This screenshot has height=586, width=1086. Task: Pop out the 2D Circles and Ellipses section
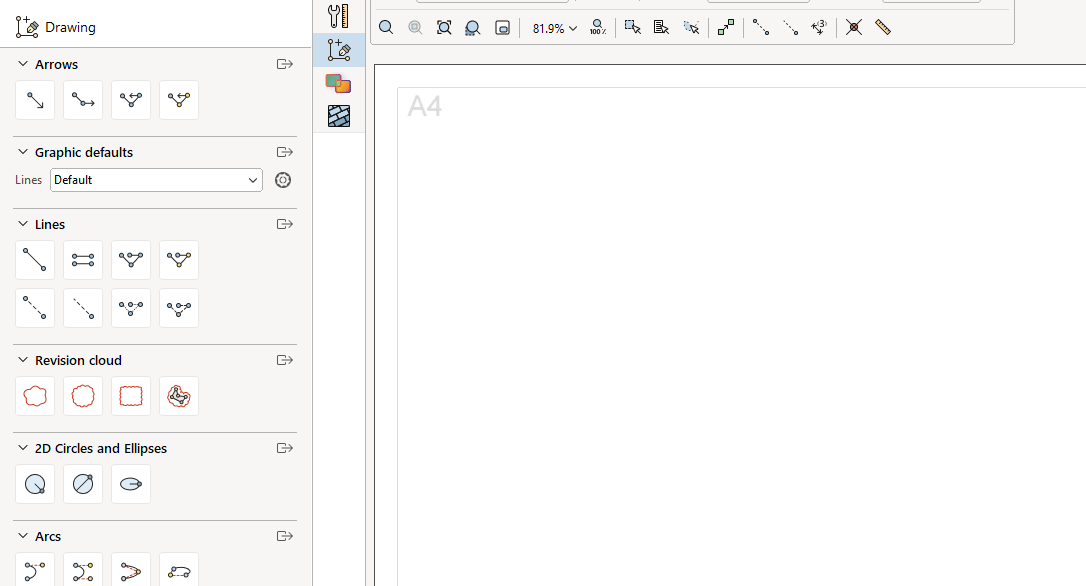pyautogui.click(x=285, y=448)
